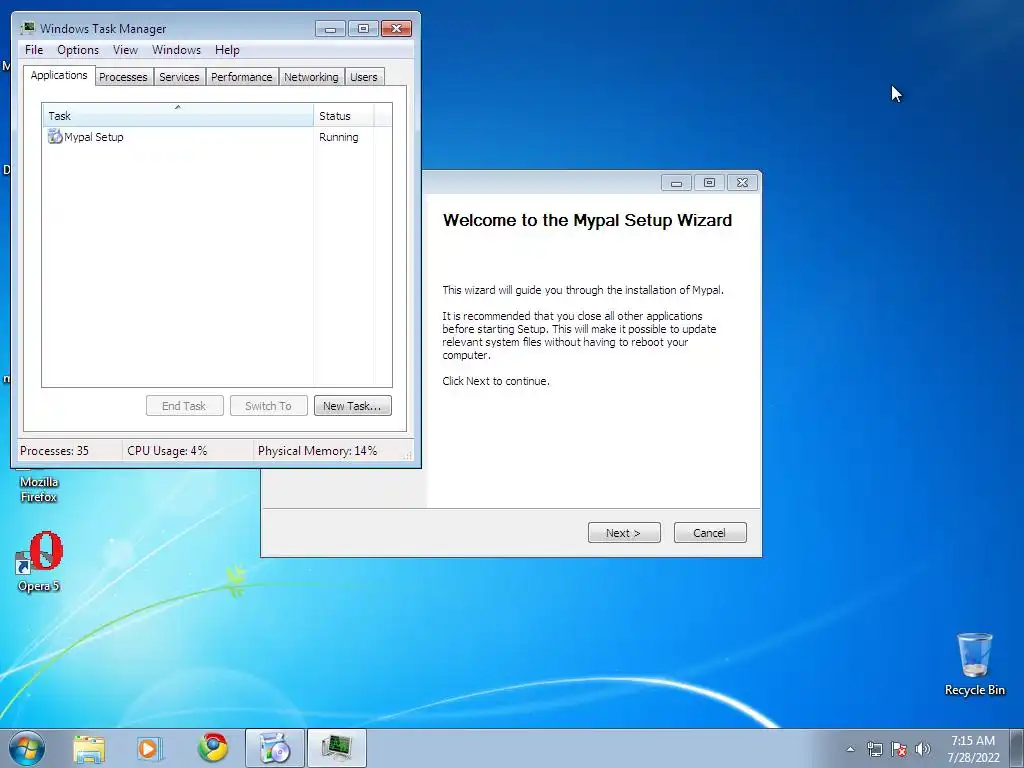This screenshot has height=768, width=1024.
Task: Open the Start menu orb
Action: pyautogui.click(x=27, y=748)
